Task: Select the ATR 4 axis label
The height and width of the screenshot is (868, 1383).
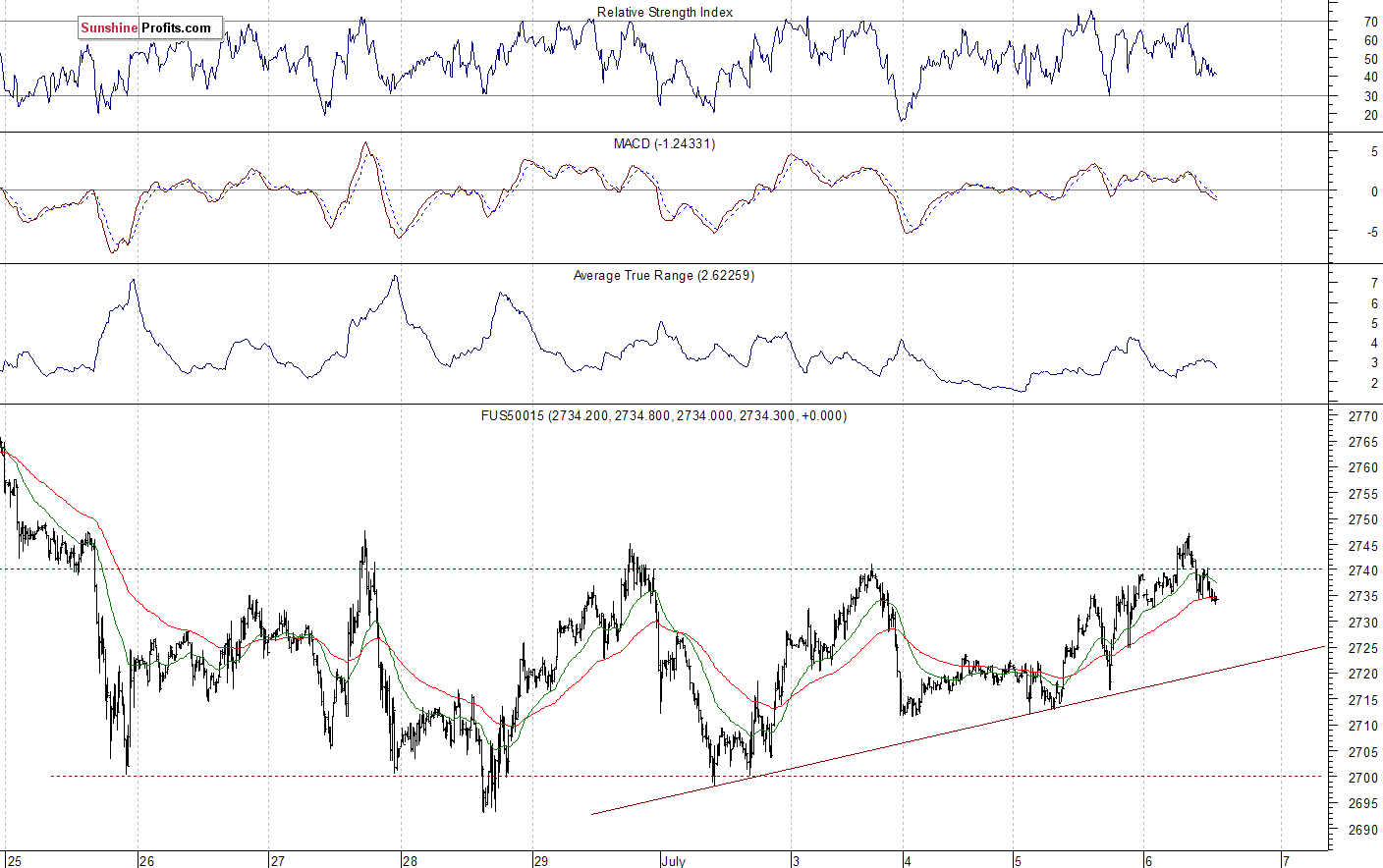Action: [x=1374, y=344]
